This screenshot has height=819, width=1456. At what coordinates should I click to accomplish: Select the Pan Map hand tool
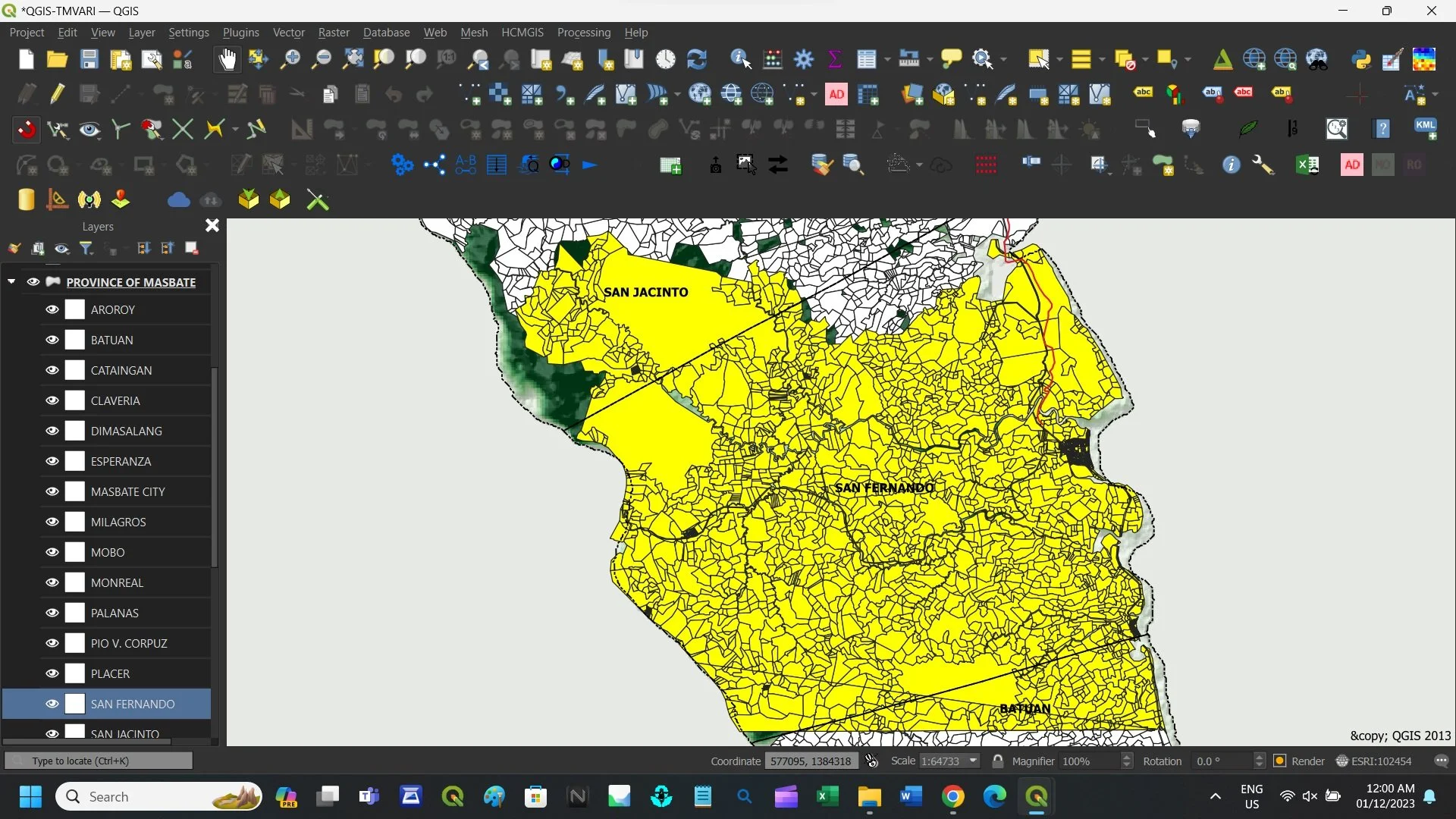pos(227,59)
